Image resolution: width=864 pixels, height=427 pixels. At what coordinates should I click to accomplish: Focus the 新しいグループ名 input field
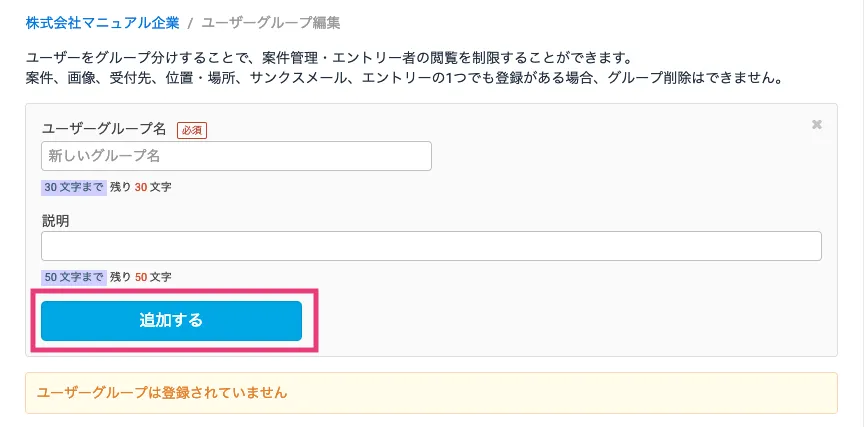(236, 156)
